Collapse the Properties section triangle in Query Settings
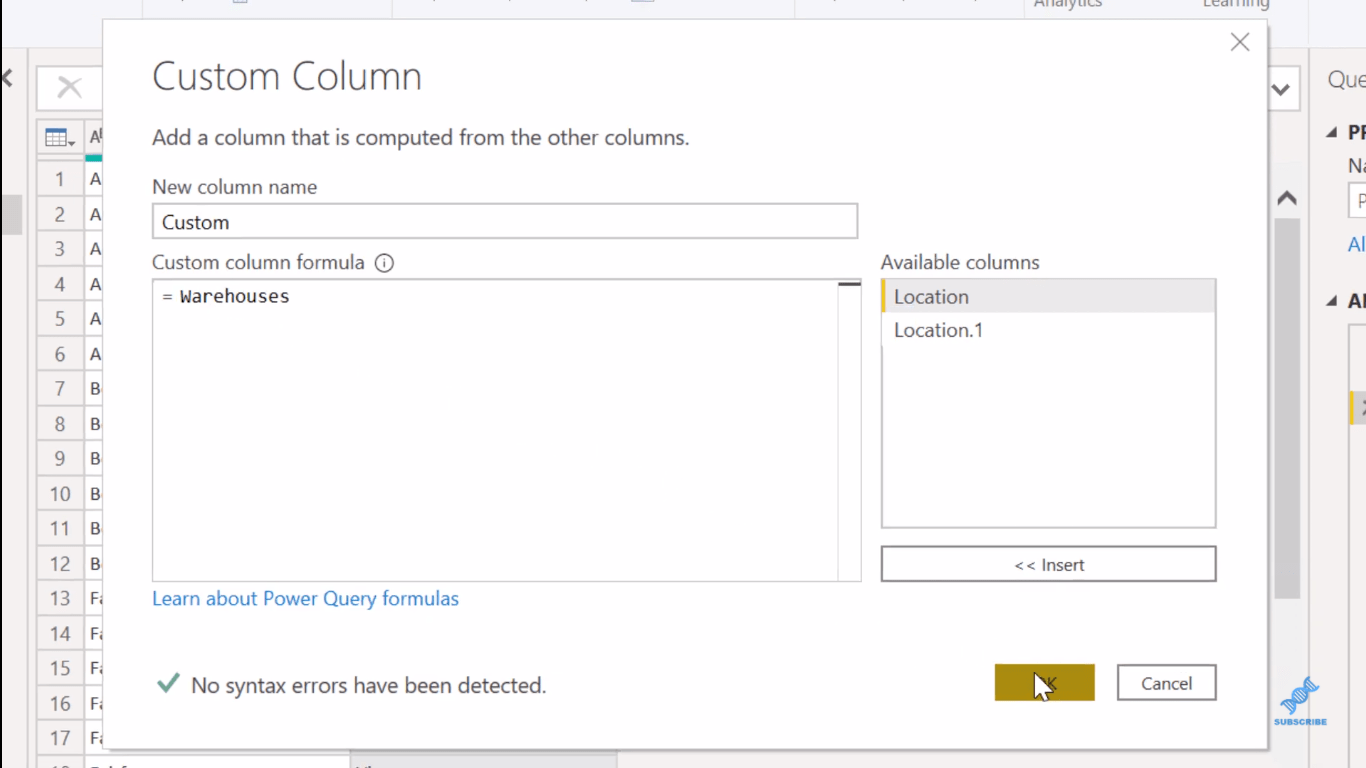This screenshot has height=768, width=1366. pyautogui.click(x=1331, y=133)
